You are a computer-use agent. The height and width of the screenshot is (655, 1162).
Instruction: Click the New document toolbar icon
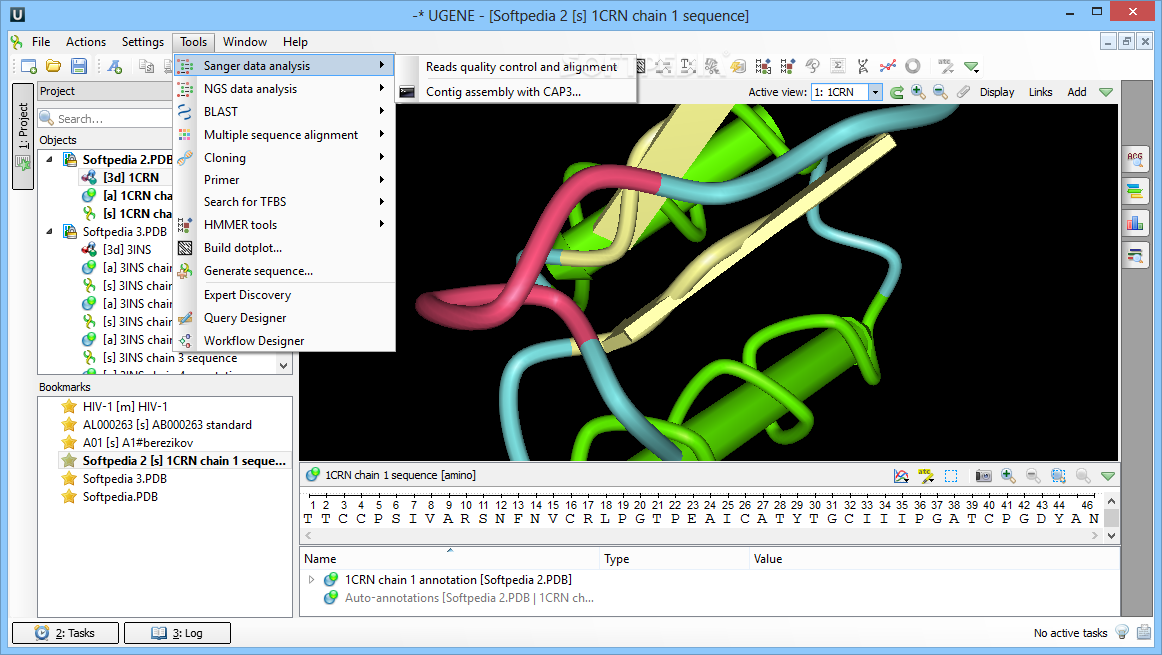[29, 67]
